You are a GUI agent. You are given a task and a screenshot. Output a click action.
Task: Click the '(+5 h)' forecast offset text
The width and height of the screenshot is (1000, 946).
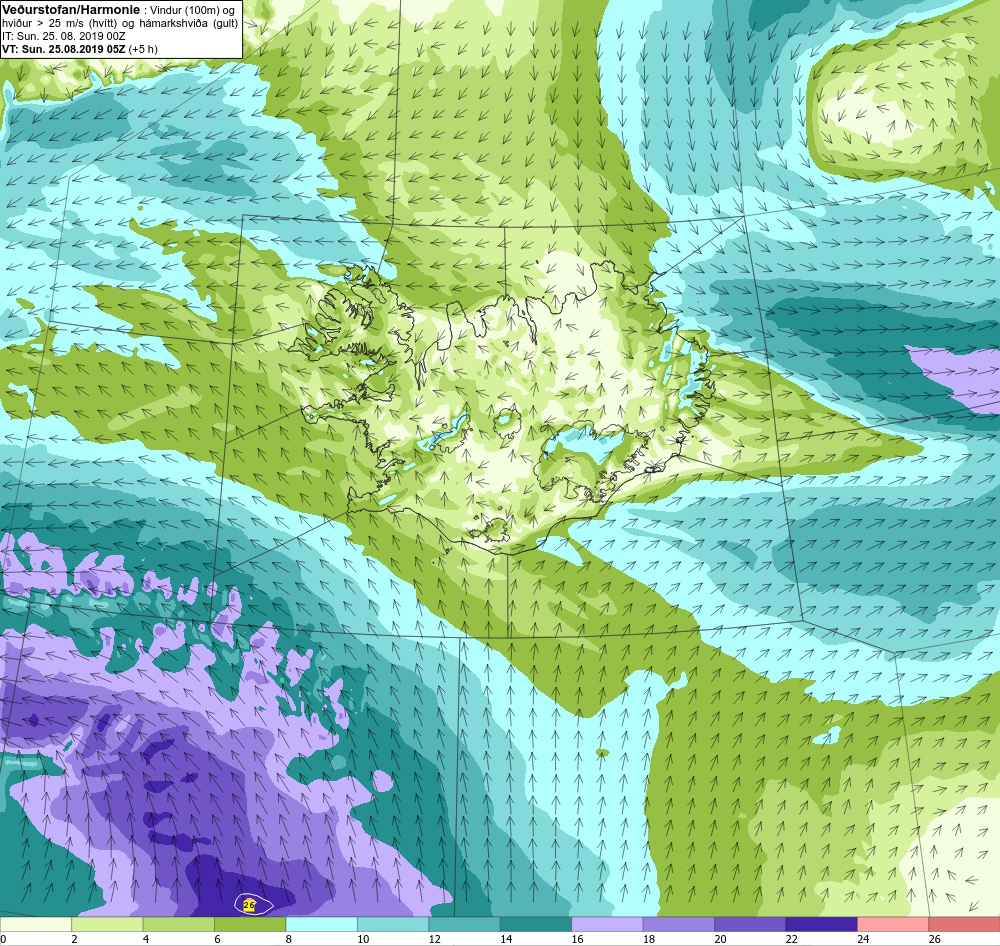click(x=143, y=49)
